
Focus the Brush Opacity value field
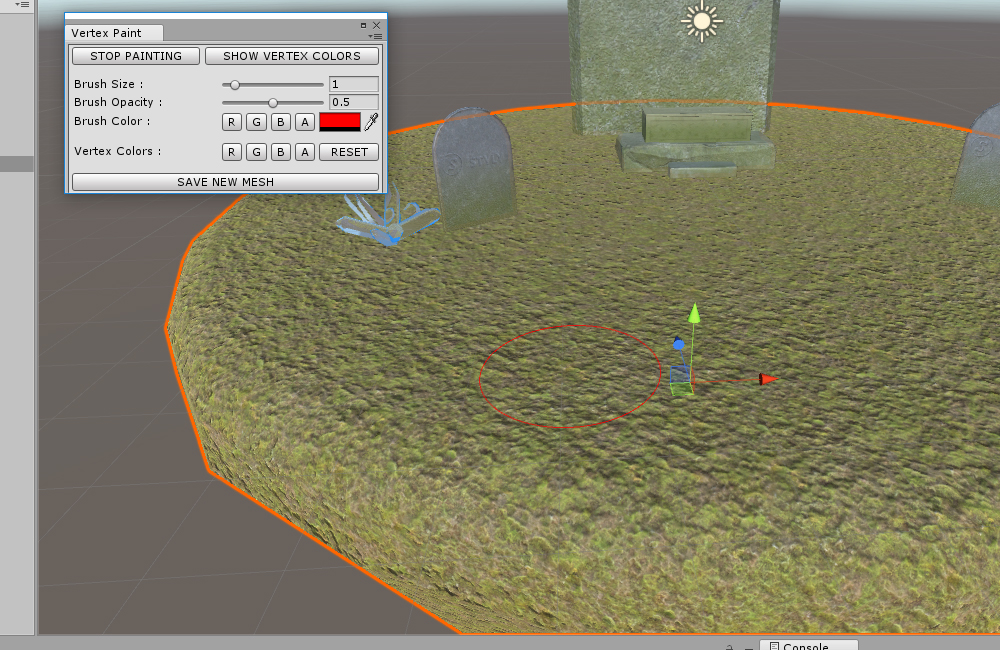point(354,102)
